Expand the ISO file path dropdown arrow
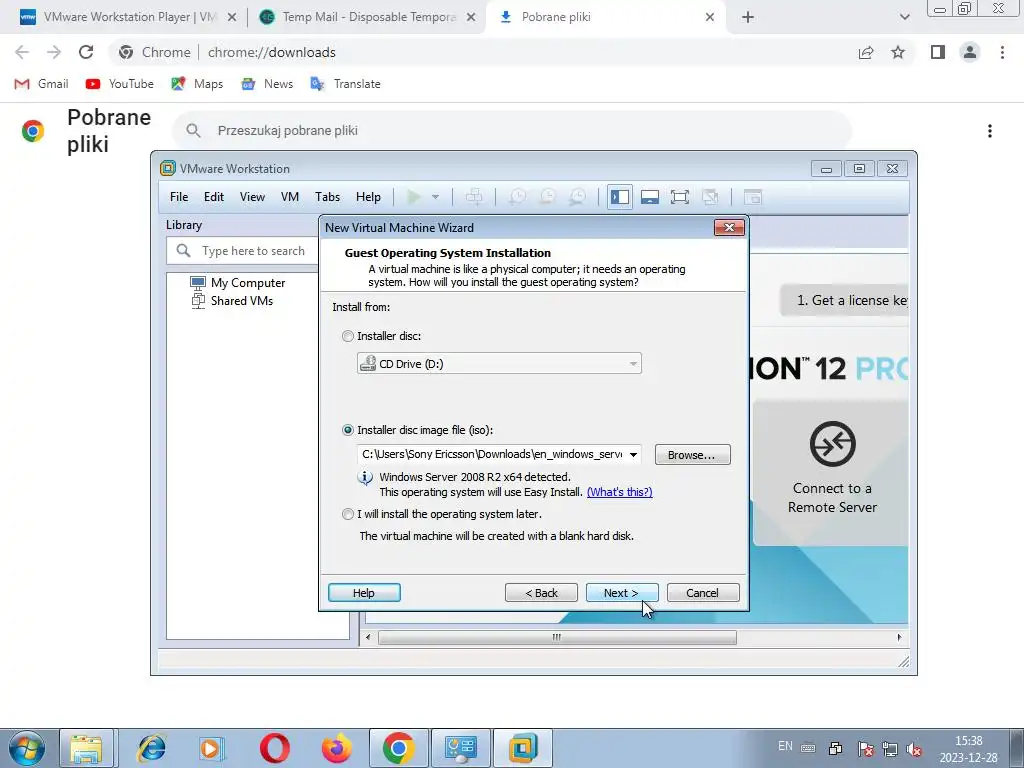Screen dimensions: 1024x768 pyautogui.click(x=633, y=455)
